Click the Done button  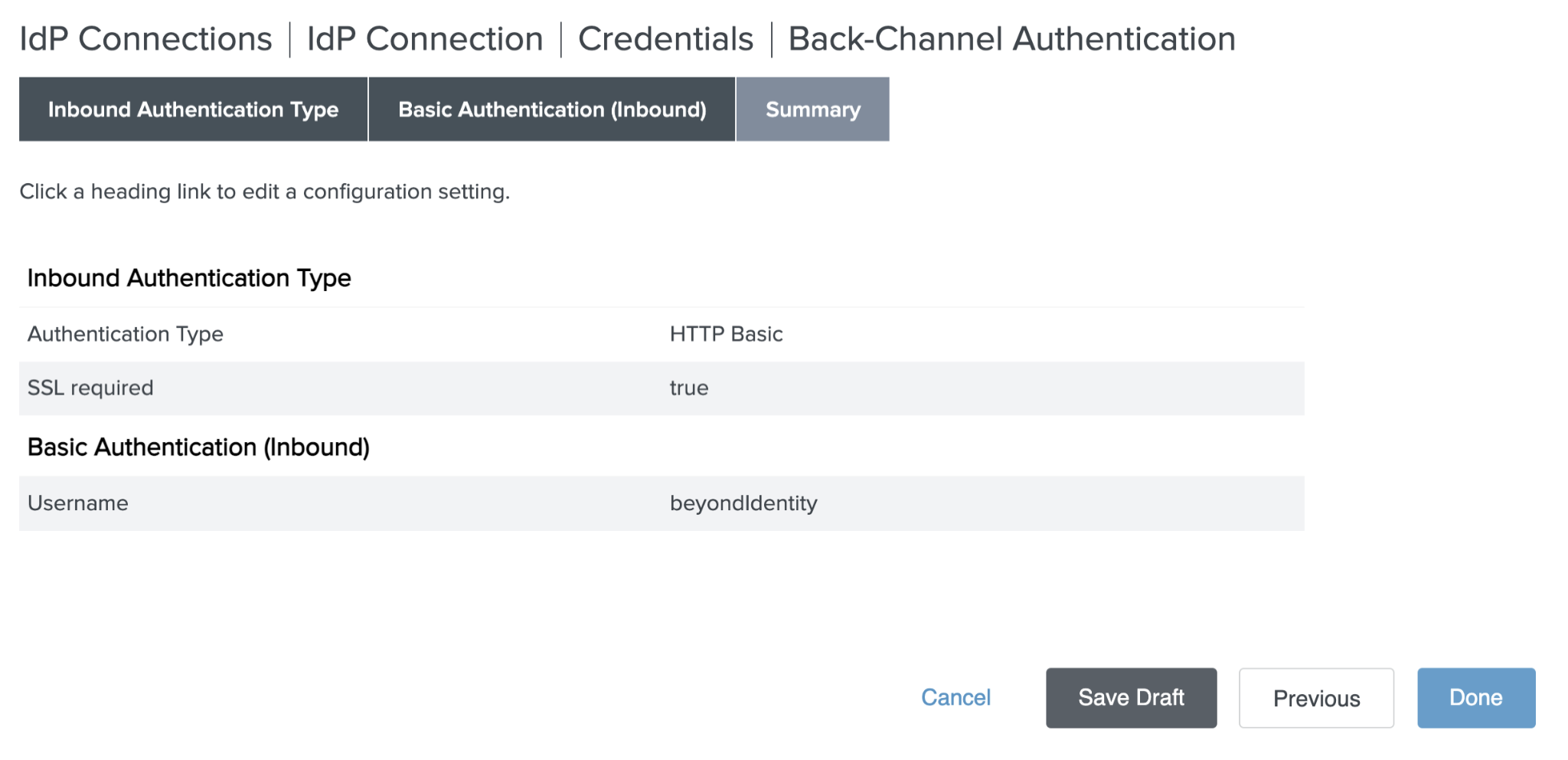(x=1476, y=697)
